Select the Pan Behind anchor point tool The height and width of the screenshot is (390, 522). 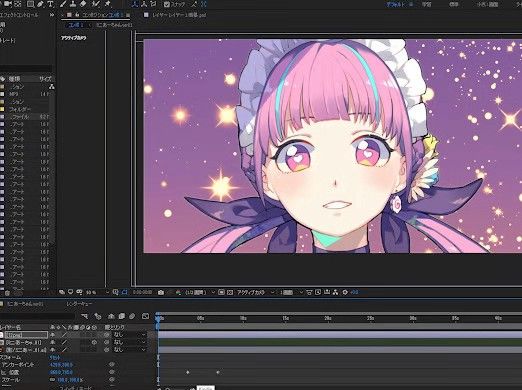click(x=18, y=4)
